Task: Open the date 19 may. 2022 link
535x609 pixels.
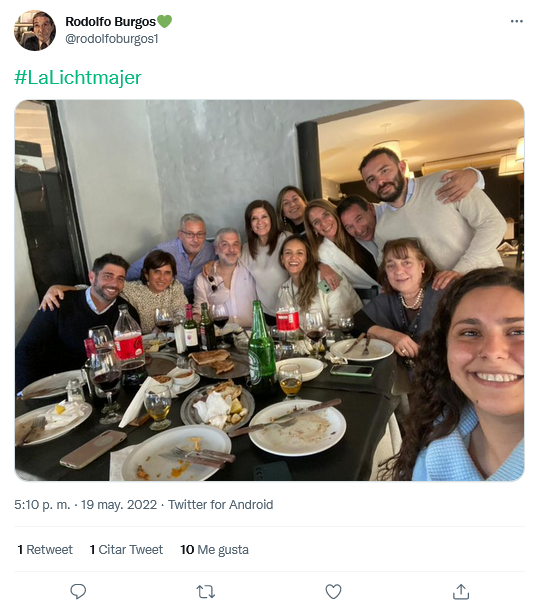Action: (119, 505)
